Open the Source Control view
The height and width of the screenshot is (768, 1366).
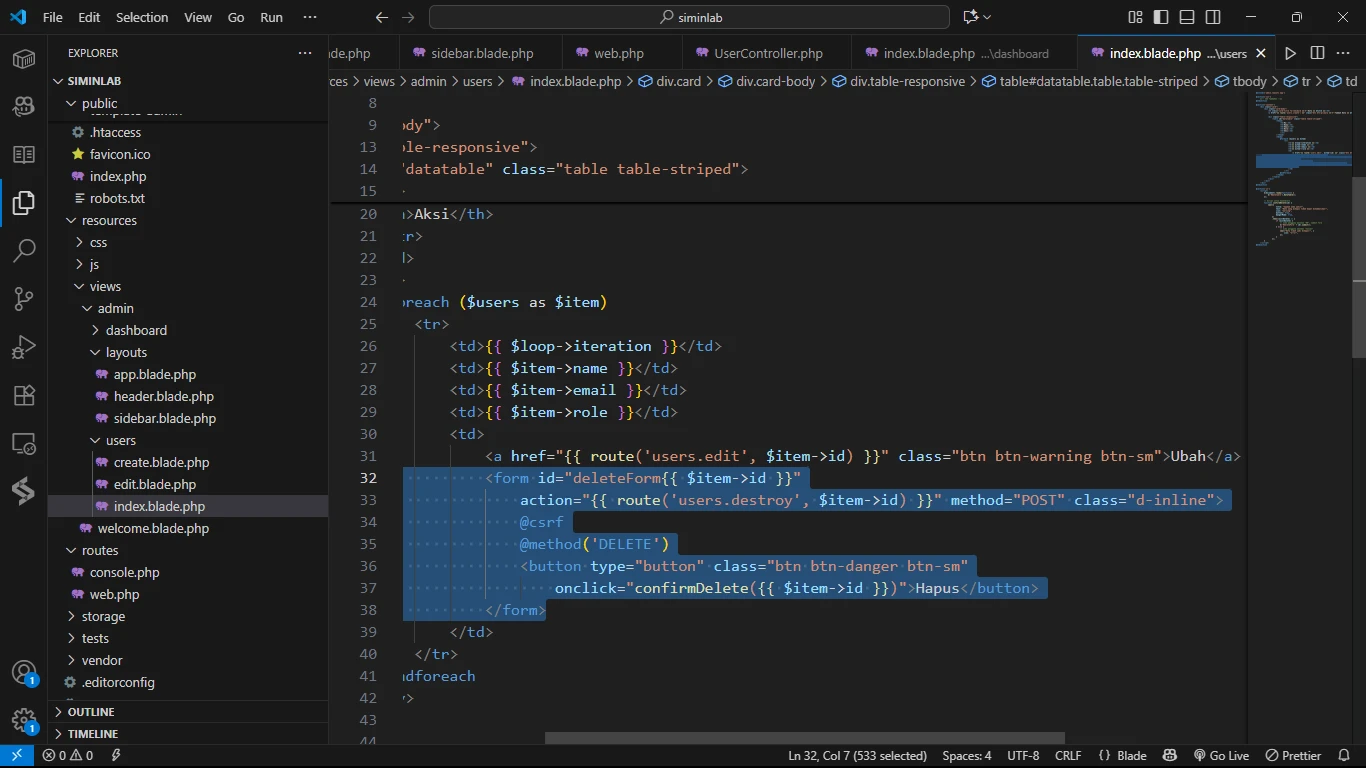click(x=24, y=298)
